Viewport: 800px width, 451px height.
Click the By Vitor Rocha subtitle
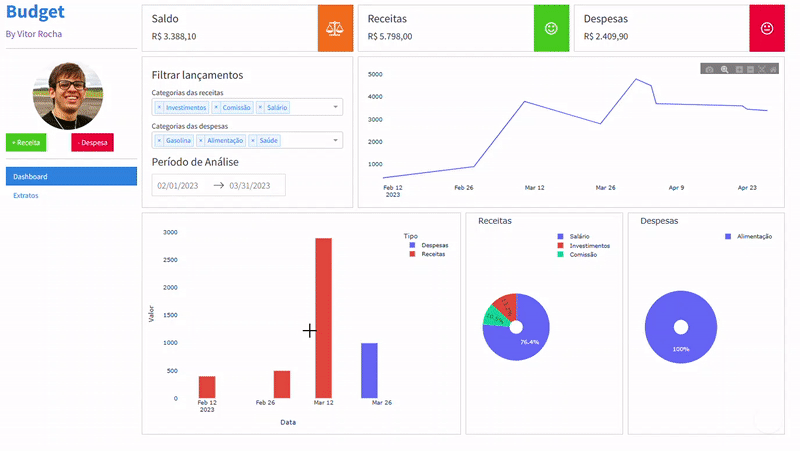coord(34,34)
